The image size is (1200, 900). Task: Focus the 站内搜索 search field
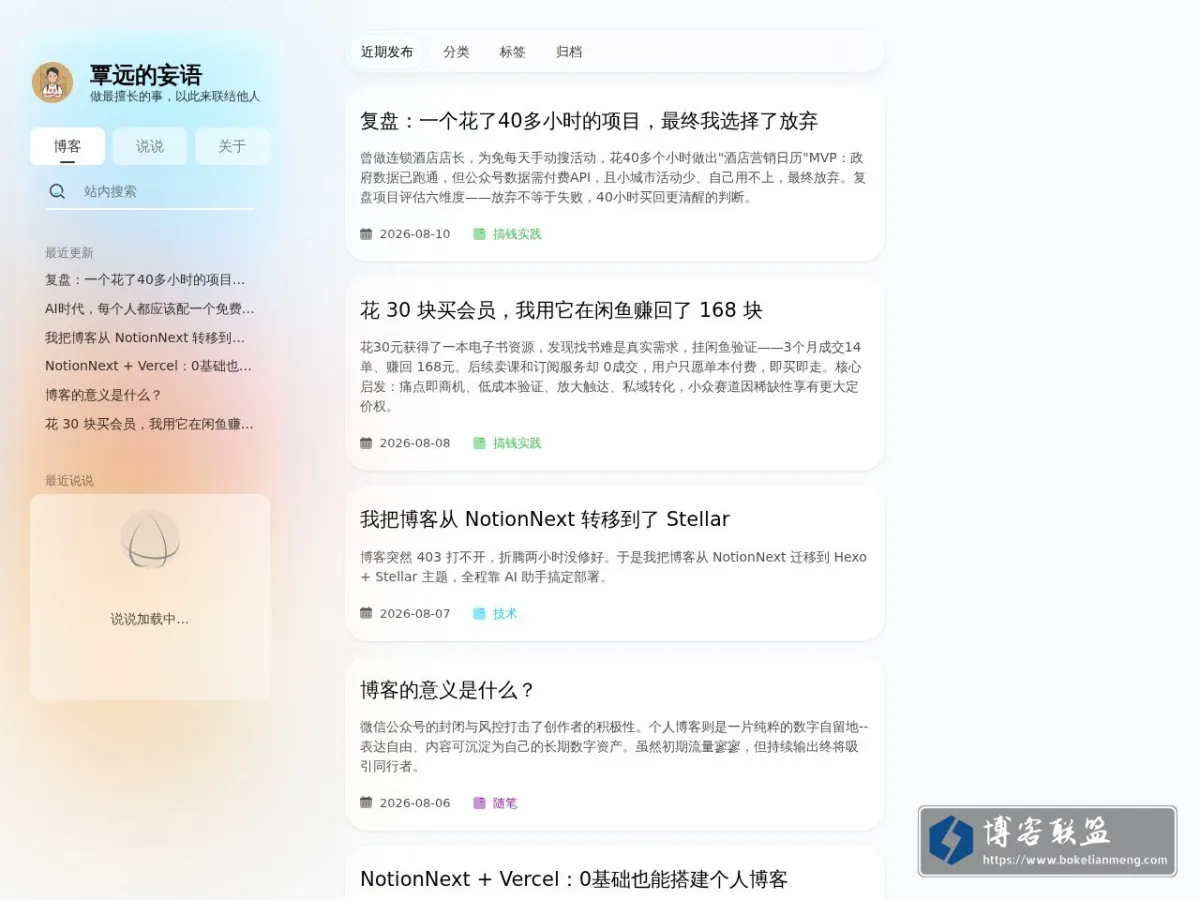point(150,191)
